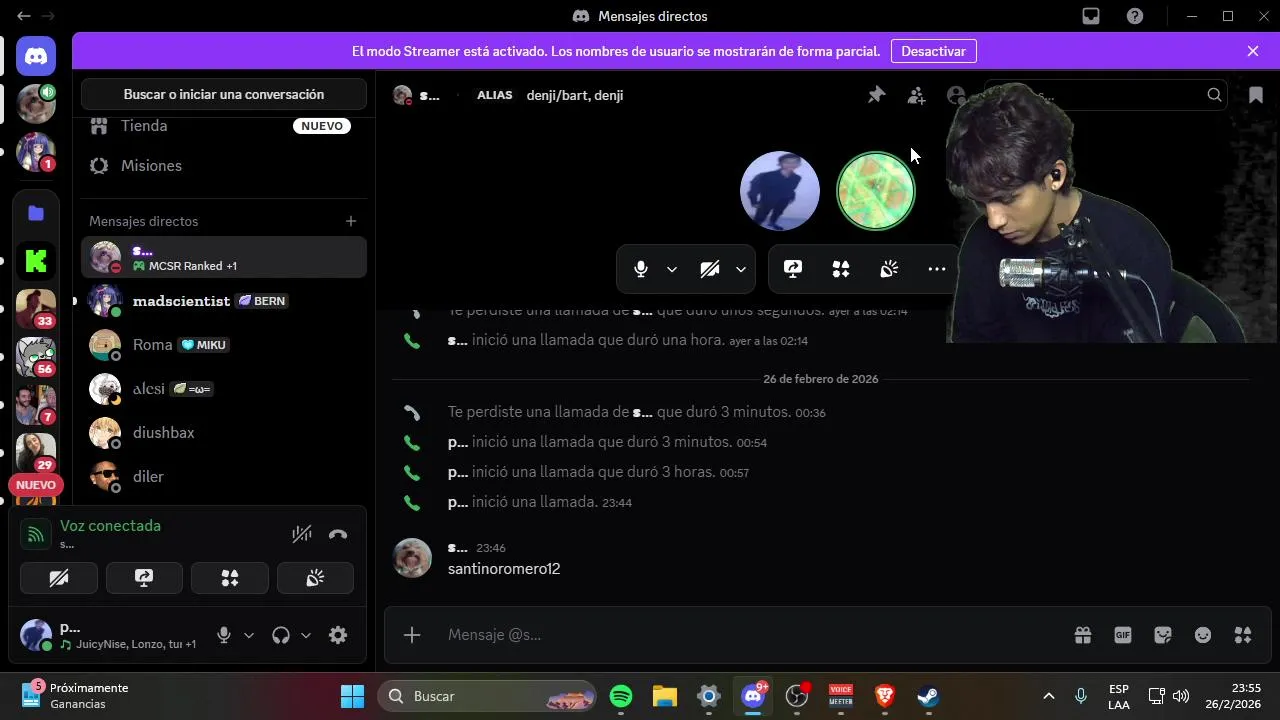Image resolution: width=1280 pixels, height=720 pixels.
Task: Turn on camera in call controls
Action: (x=710, y=269)
